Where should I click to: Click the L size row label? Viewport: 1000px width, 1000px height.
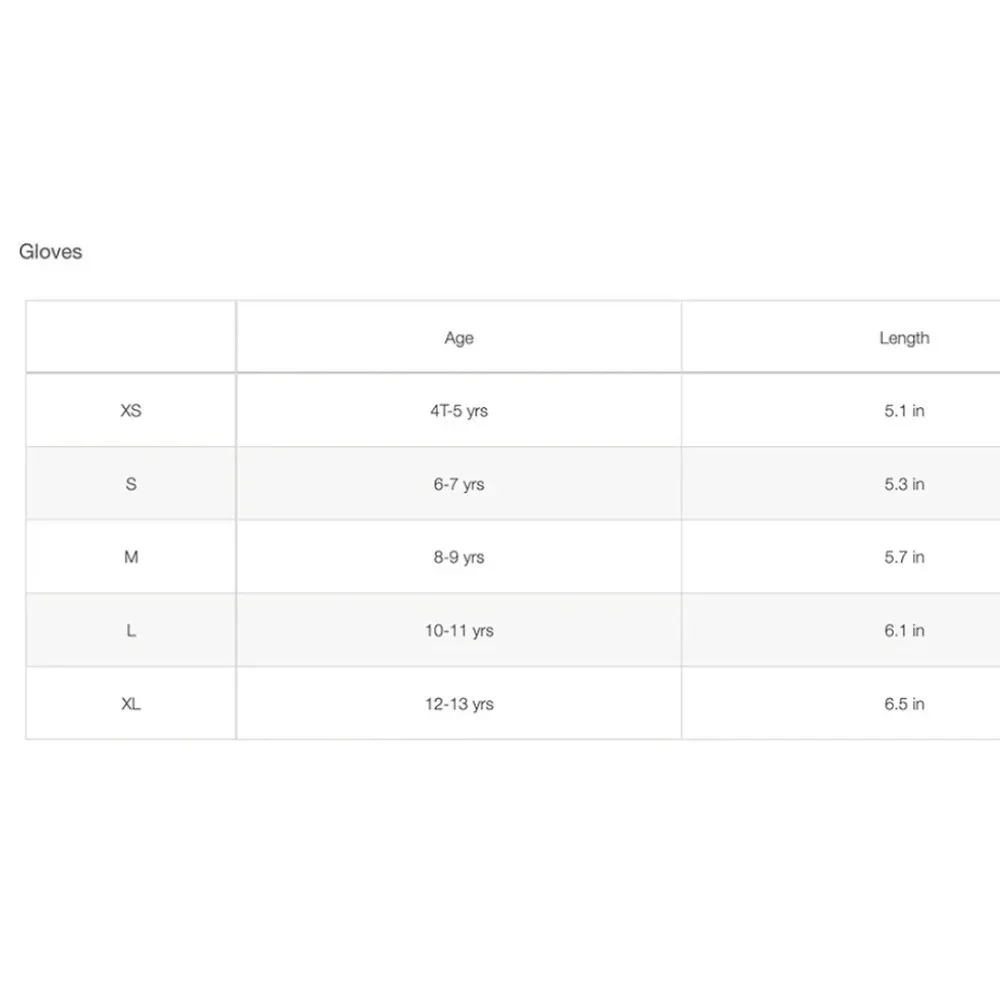point(131,631)
